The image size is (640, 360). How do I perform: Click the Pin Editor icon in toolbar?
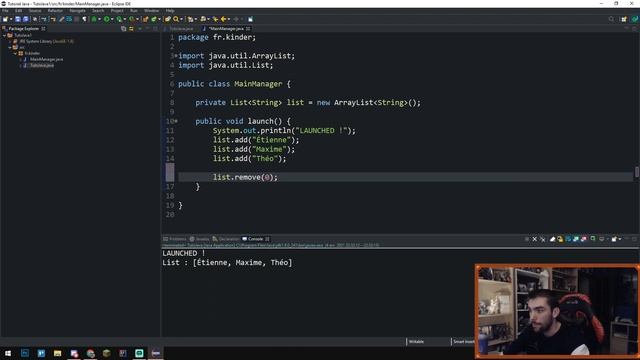(250, 19)
